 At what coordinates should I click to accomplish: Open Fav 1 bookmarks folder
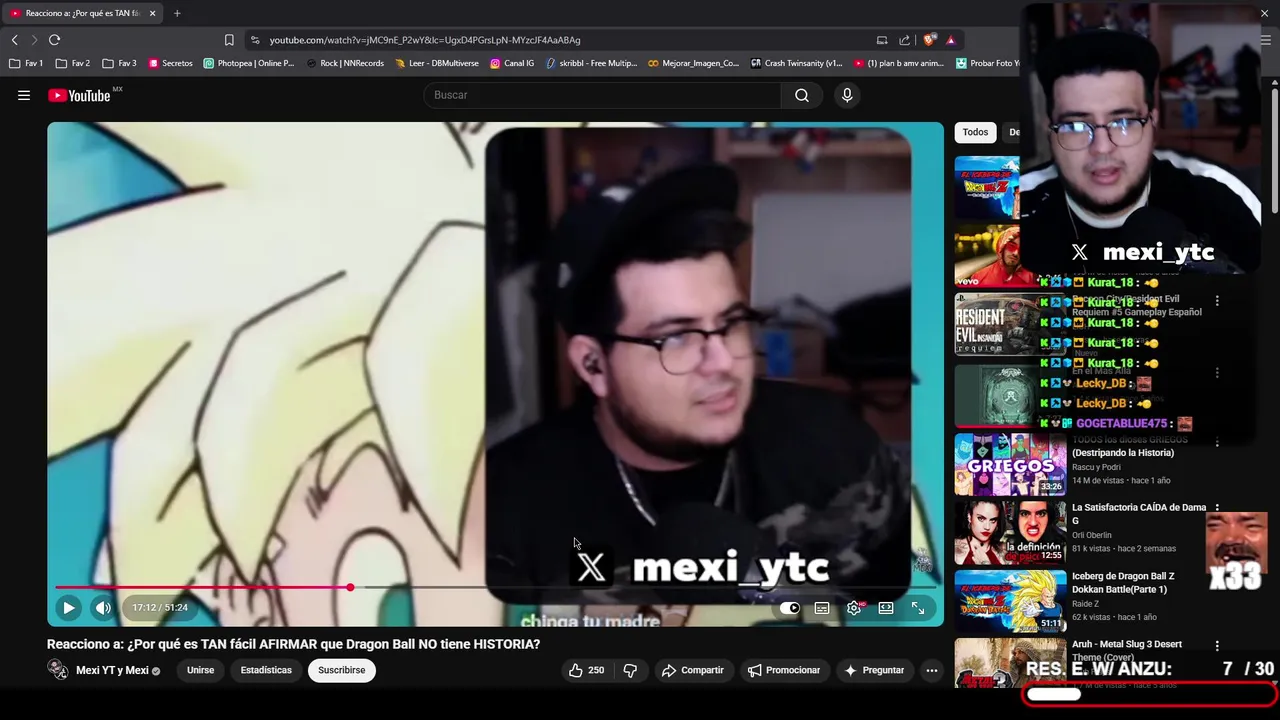27,63
